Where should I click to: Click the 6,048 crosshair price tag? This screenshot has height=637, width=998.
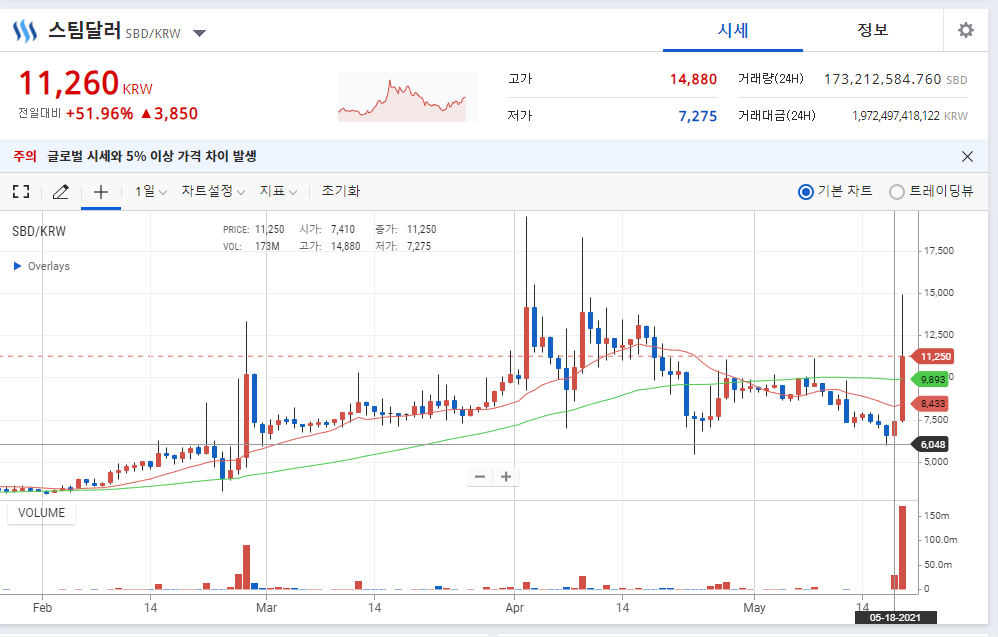point(931,444)
